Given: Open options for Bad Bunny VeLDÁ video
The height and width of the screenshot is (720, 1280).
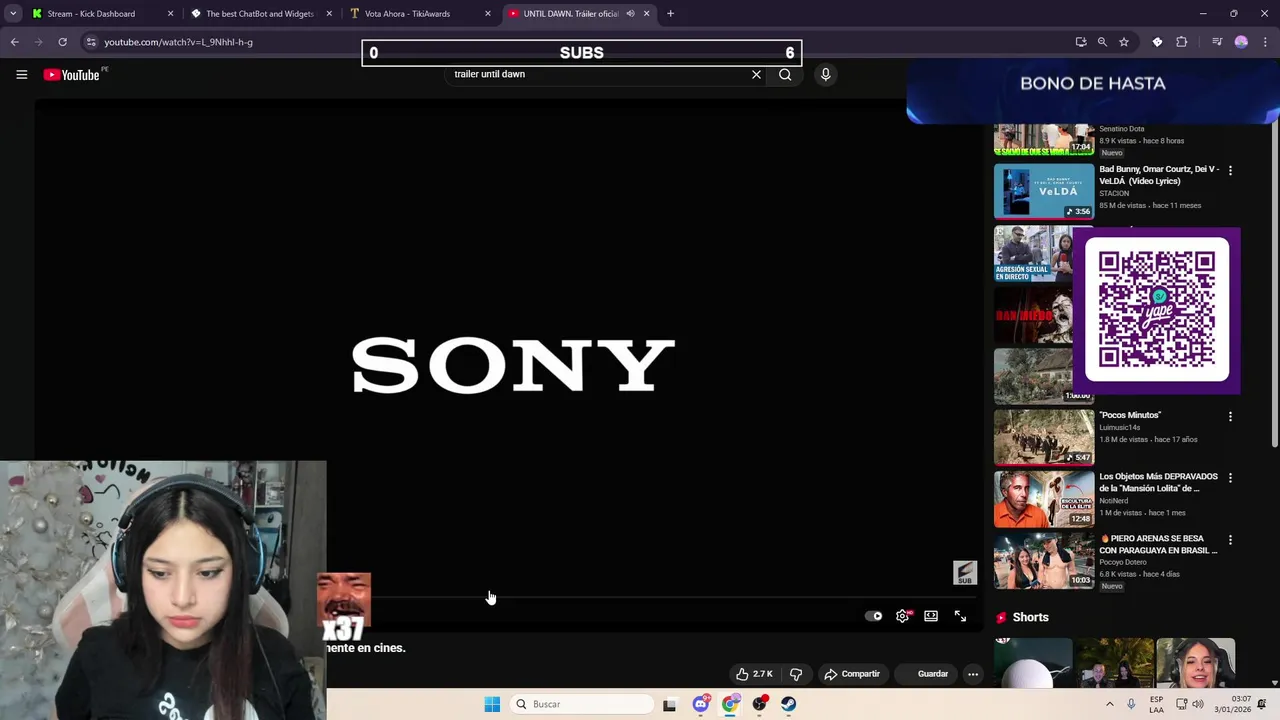Looking at the screenshot, I should coord(1230,171).
